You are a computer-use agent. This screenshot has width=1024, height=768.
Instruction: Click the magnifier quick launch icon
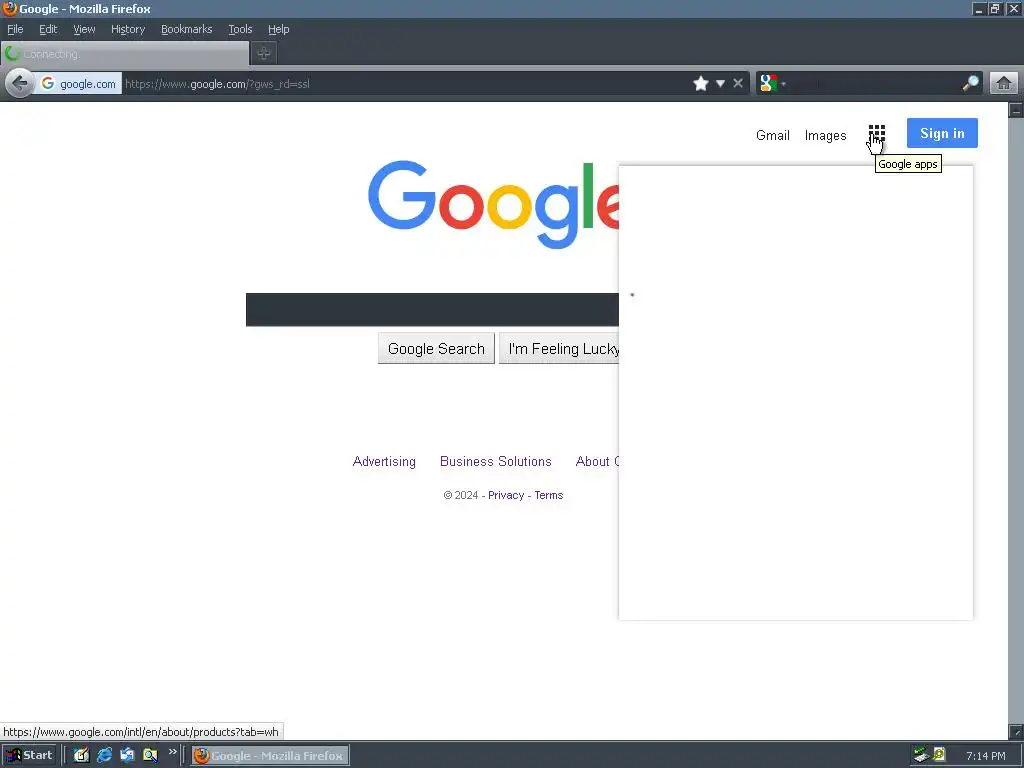pyautogui.click(x=150, y=755)
